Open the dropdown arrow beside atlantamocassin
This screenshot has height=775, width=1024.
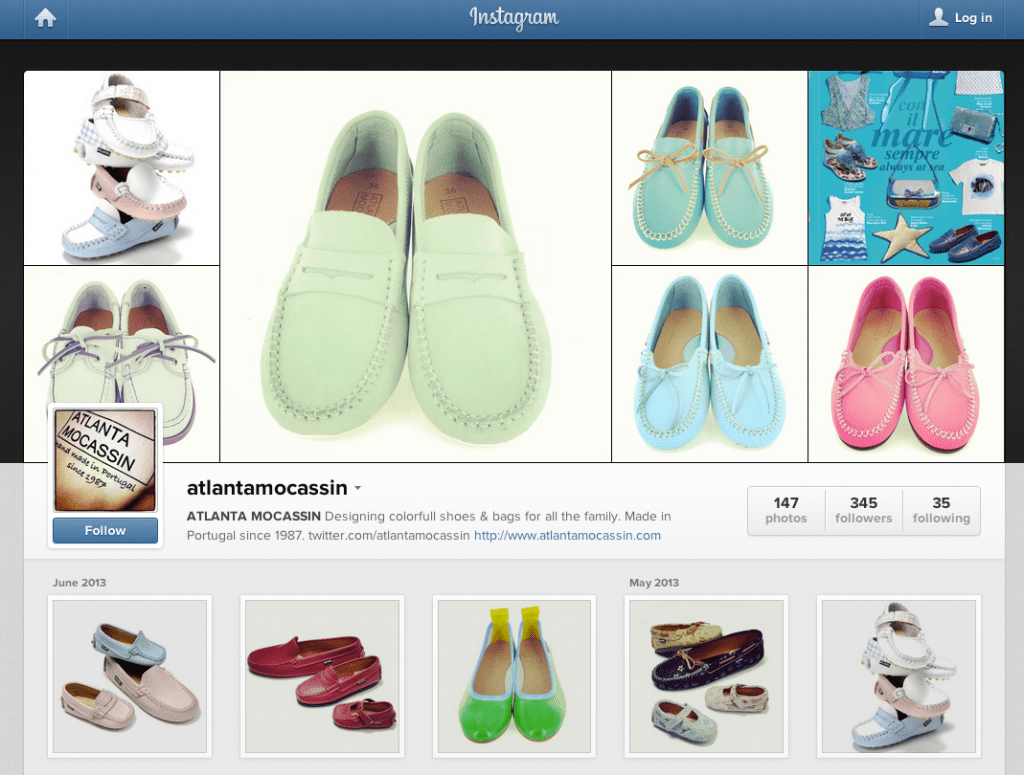click(x=358, y=488)
